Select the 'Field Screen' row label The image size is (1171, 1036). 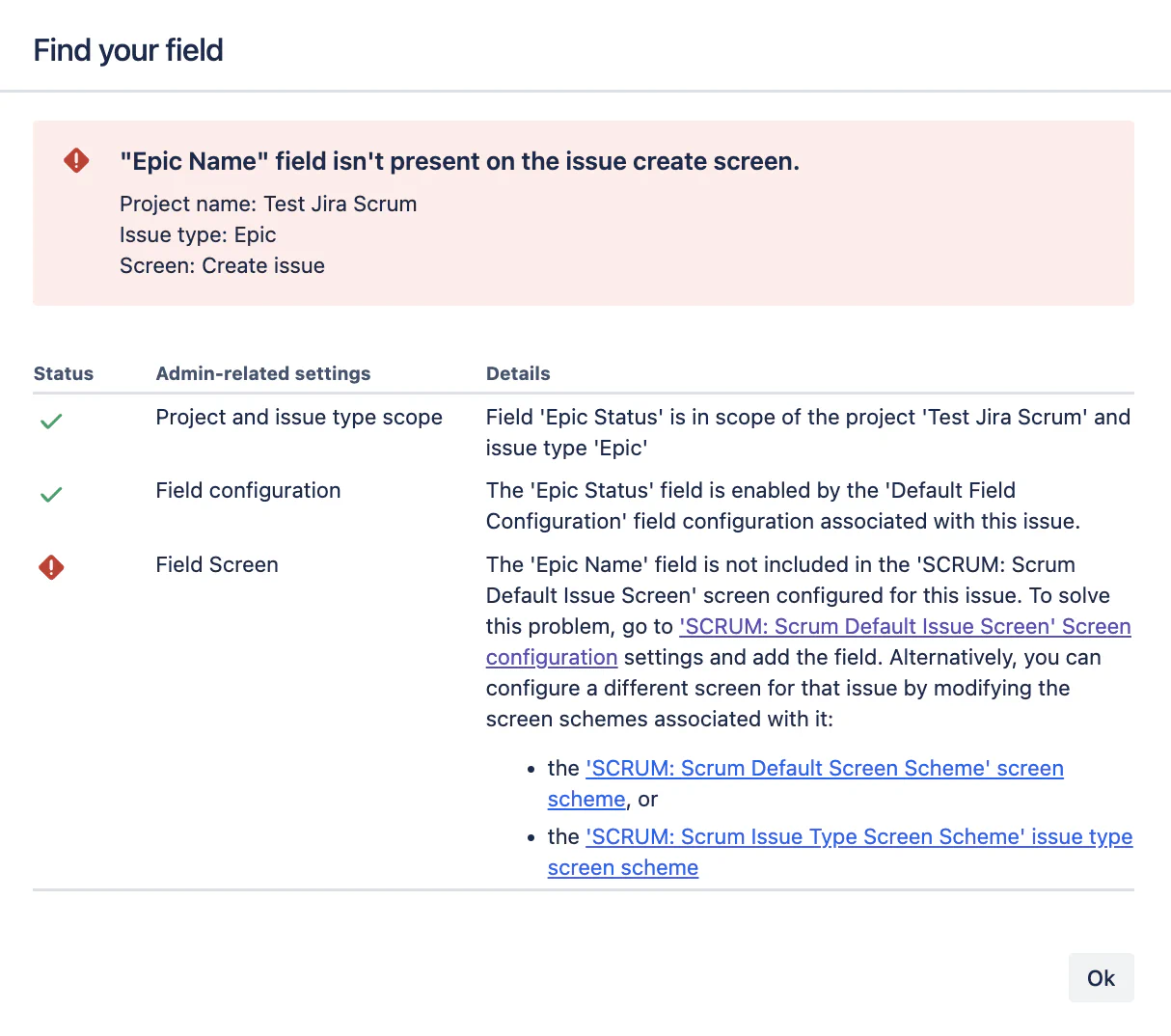pyautogui.click(x=217, y=564)
